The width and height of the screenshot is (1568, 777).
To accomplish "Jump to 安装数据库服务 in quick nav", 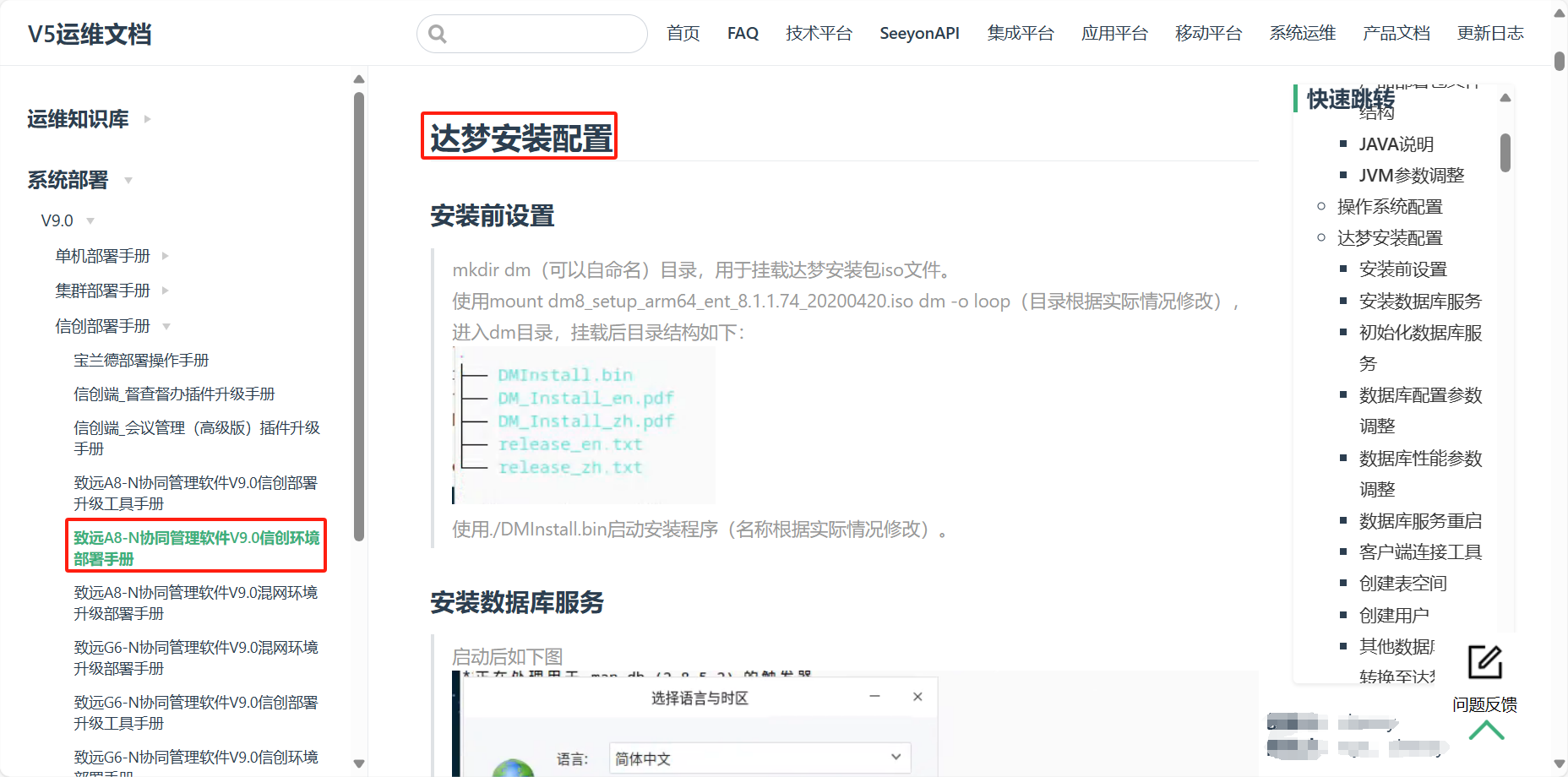I will point(1420,302).
